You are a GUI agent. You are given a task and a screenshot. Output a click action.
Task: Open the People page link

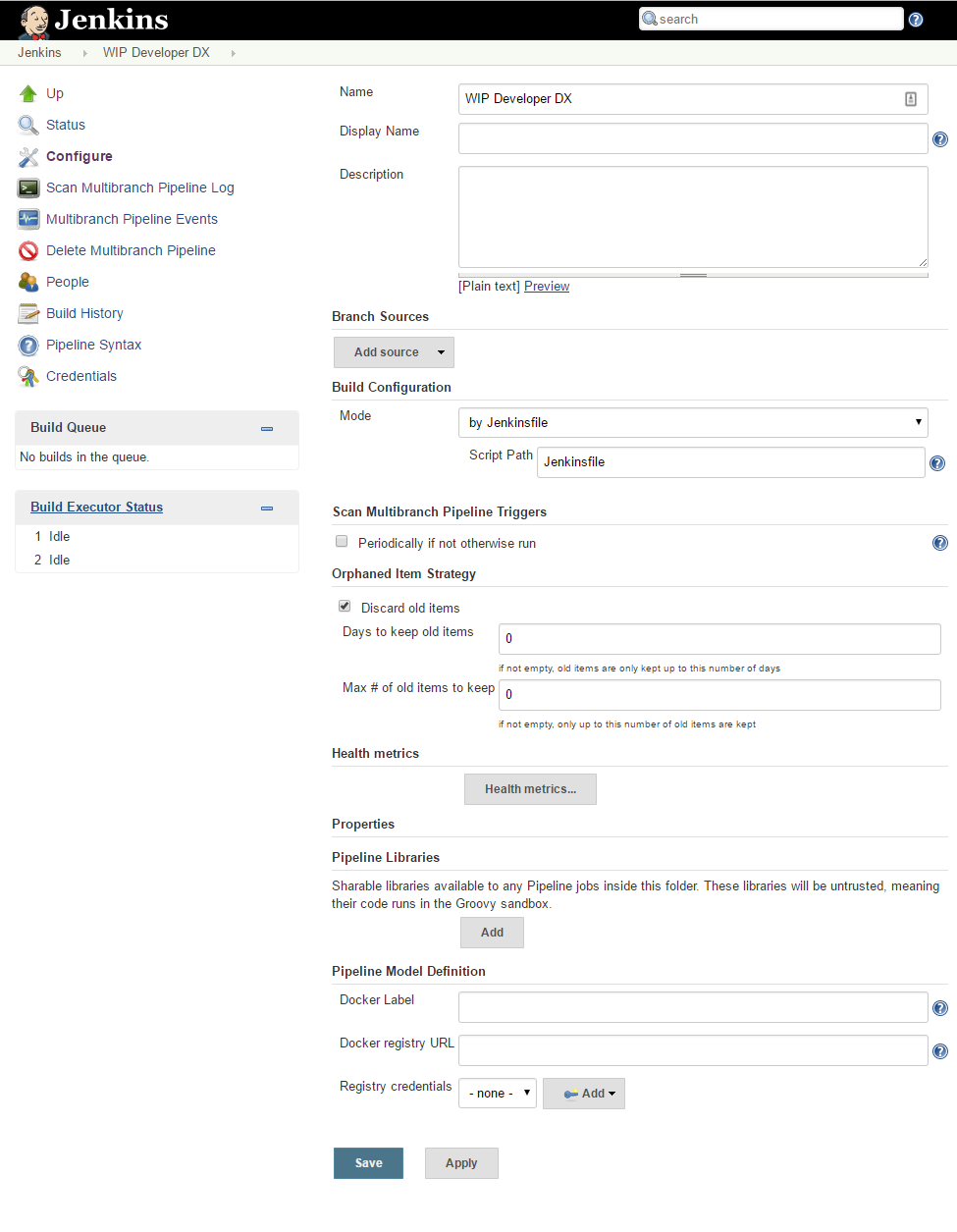[68, 282]
